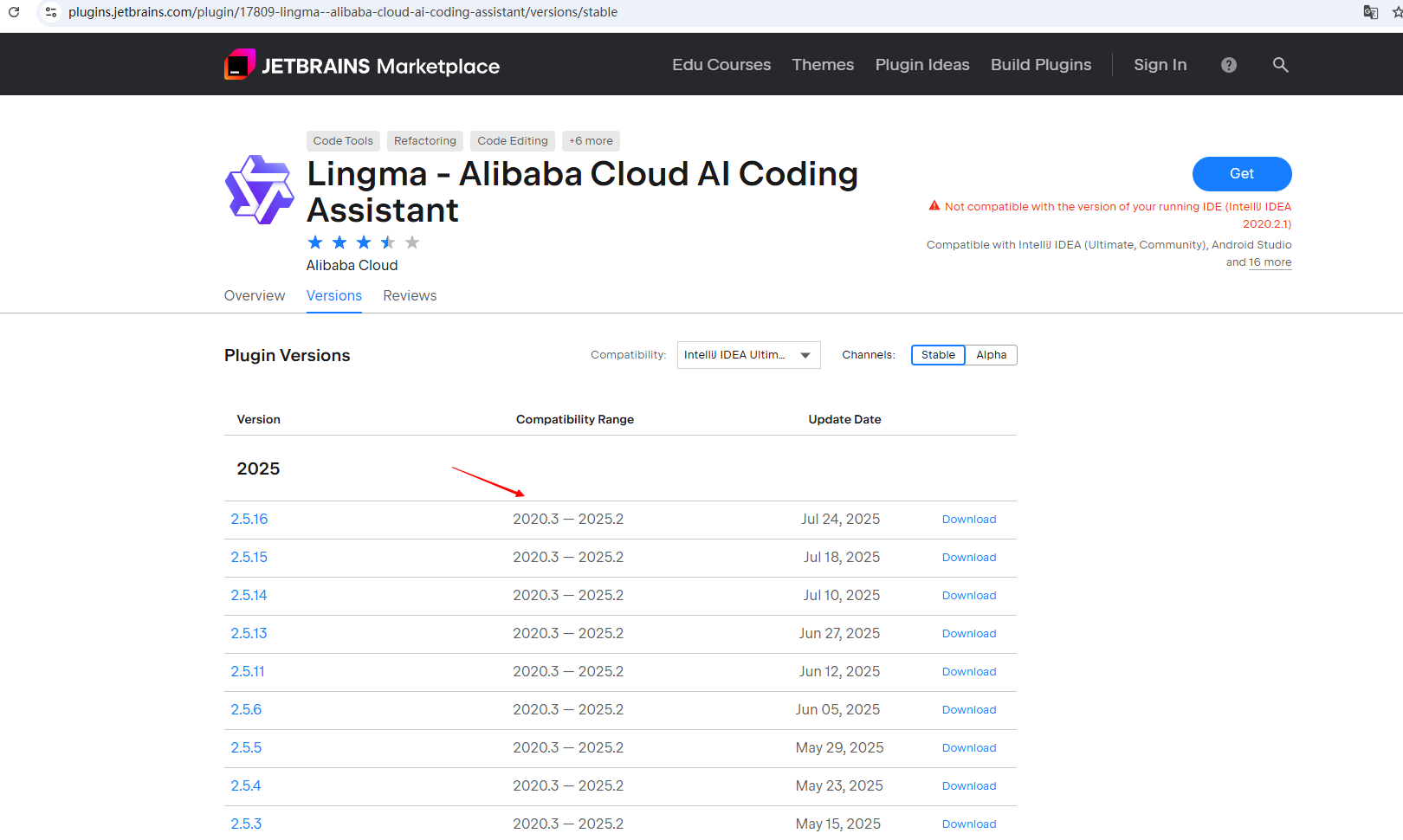Viewport: 1403px width, 840px height.
Task: Click the Jun 27, 2025 update date
Action: click(839, 634)
